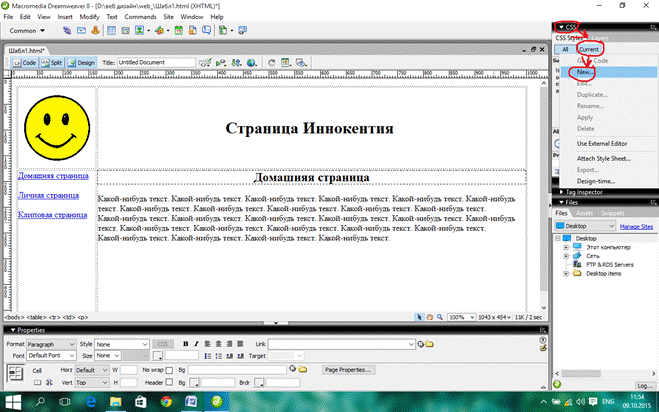The image size is (659, 412).
Task: Switch to Design view
Action: (x=82, y=63)
